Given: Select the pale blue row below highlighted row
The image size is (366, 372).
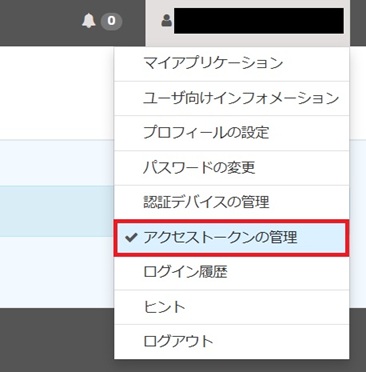Looking at the screenshot, I should pos(57,272).
